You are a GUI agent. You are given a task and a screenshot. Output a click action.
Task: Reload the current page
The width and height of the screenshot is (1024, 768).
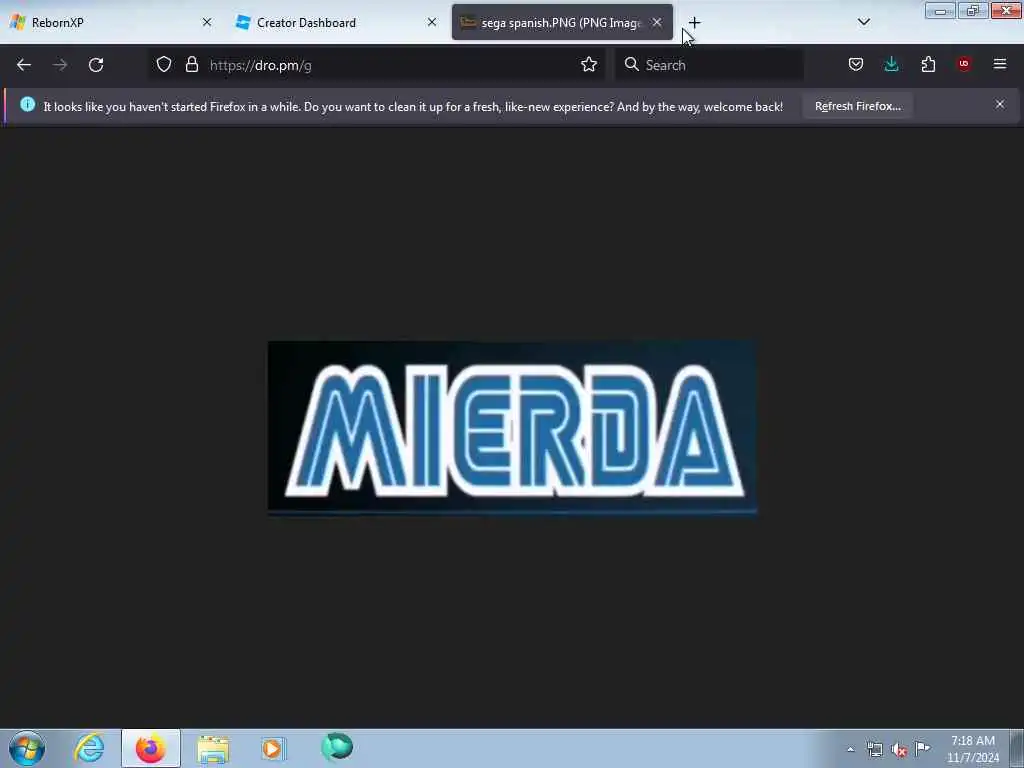[x=96, y=65]
